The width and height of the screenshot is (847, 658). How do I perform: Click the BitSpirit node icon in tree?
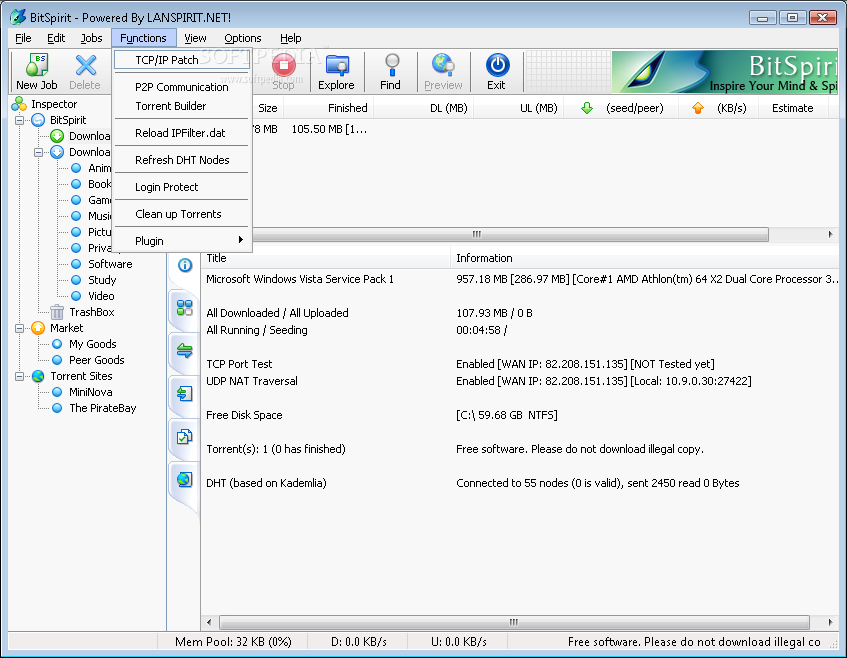pos(38,120)
